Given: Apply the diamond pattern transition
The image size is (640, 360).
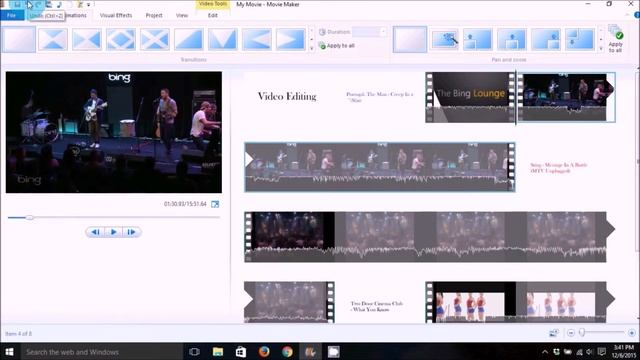Looking at the screenshot, I should tap(121, 39).
